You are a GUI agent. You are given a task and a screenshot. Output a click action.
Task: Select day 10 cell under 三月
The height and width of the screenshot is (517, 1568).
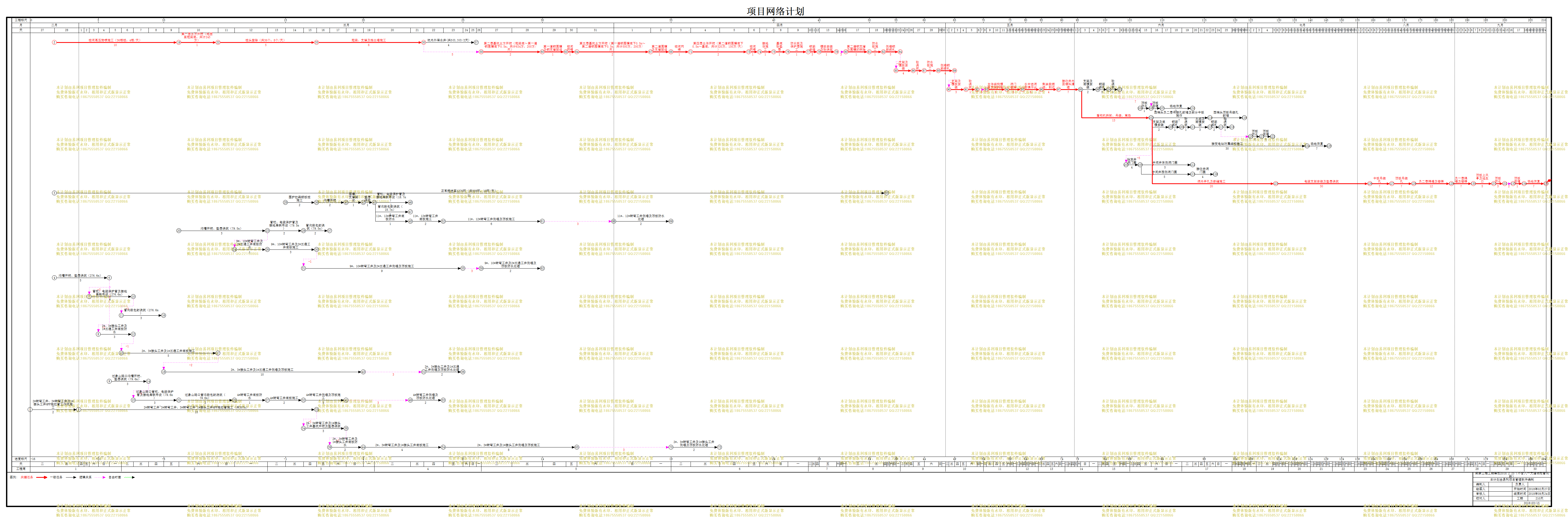pyautogui.click(x=198, y=30)
